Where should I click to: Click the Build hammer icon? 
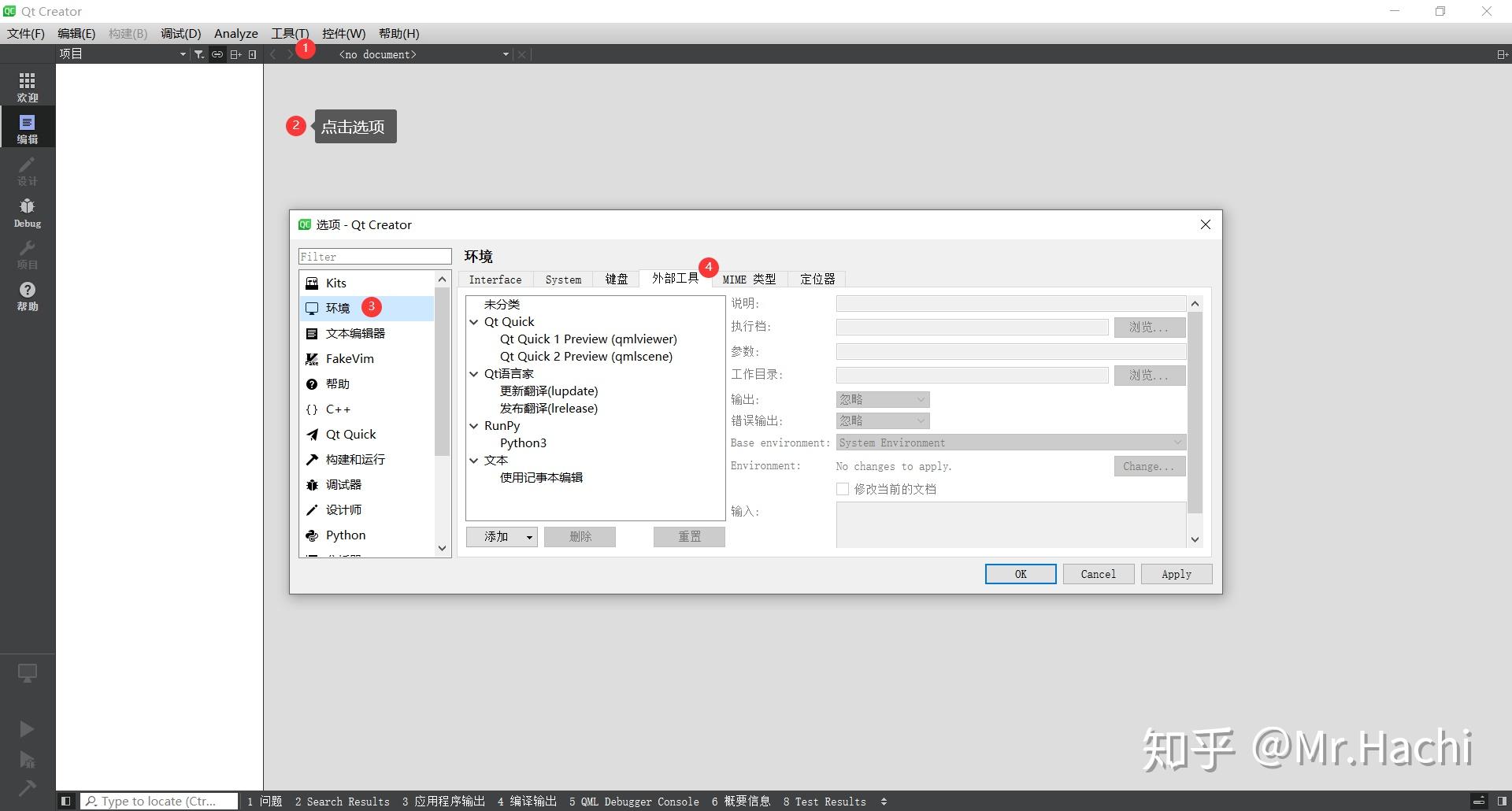pyautogui.click(x=27, y=788)
